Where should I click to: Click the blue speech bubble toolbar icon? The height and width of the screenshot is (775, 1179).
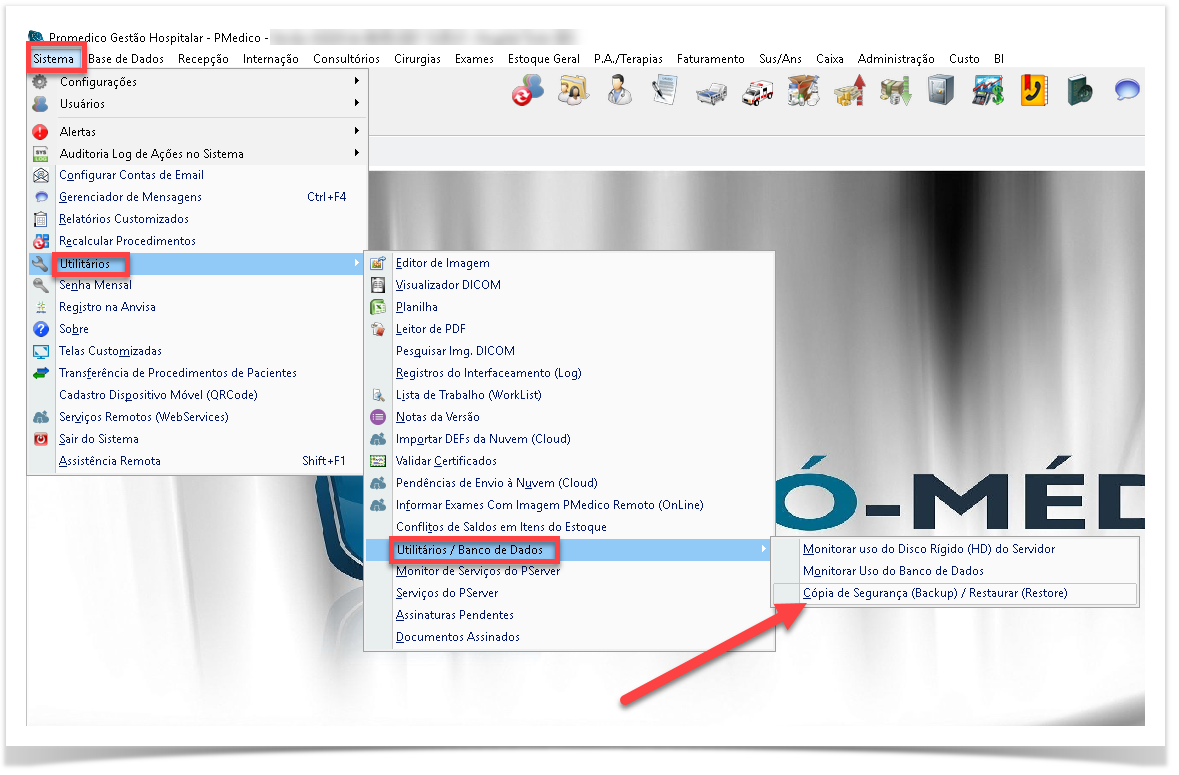(1127, 92)
